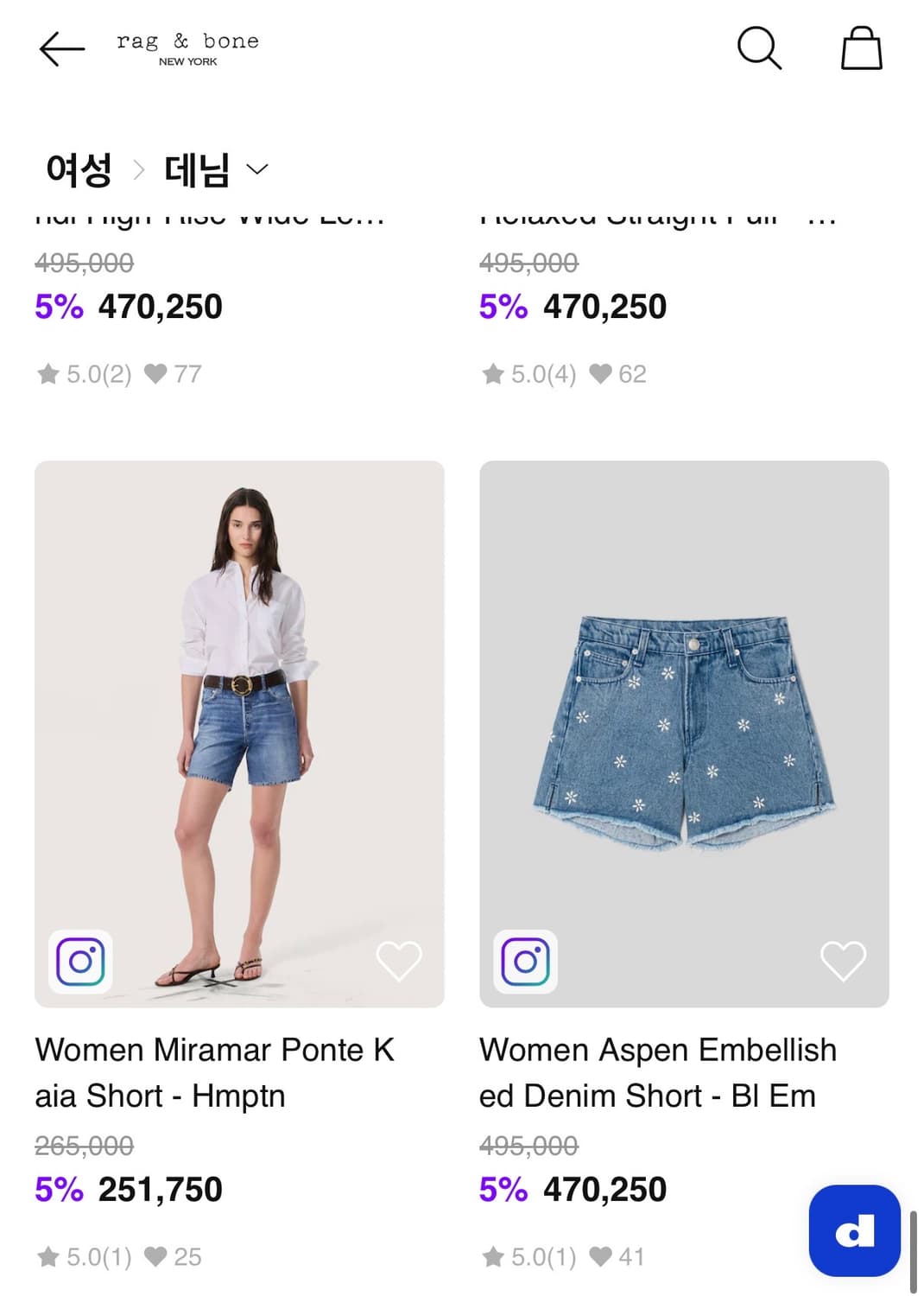Open the 데님 category selector
Viewport: 924px width, 1296px height.
point(198,169)
